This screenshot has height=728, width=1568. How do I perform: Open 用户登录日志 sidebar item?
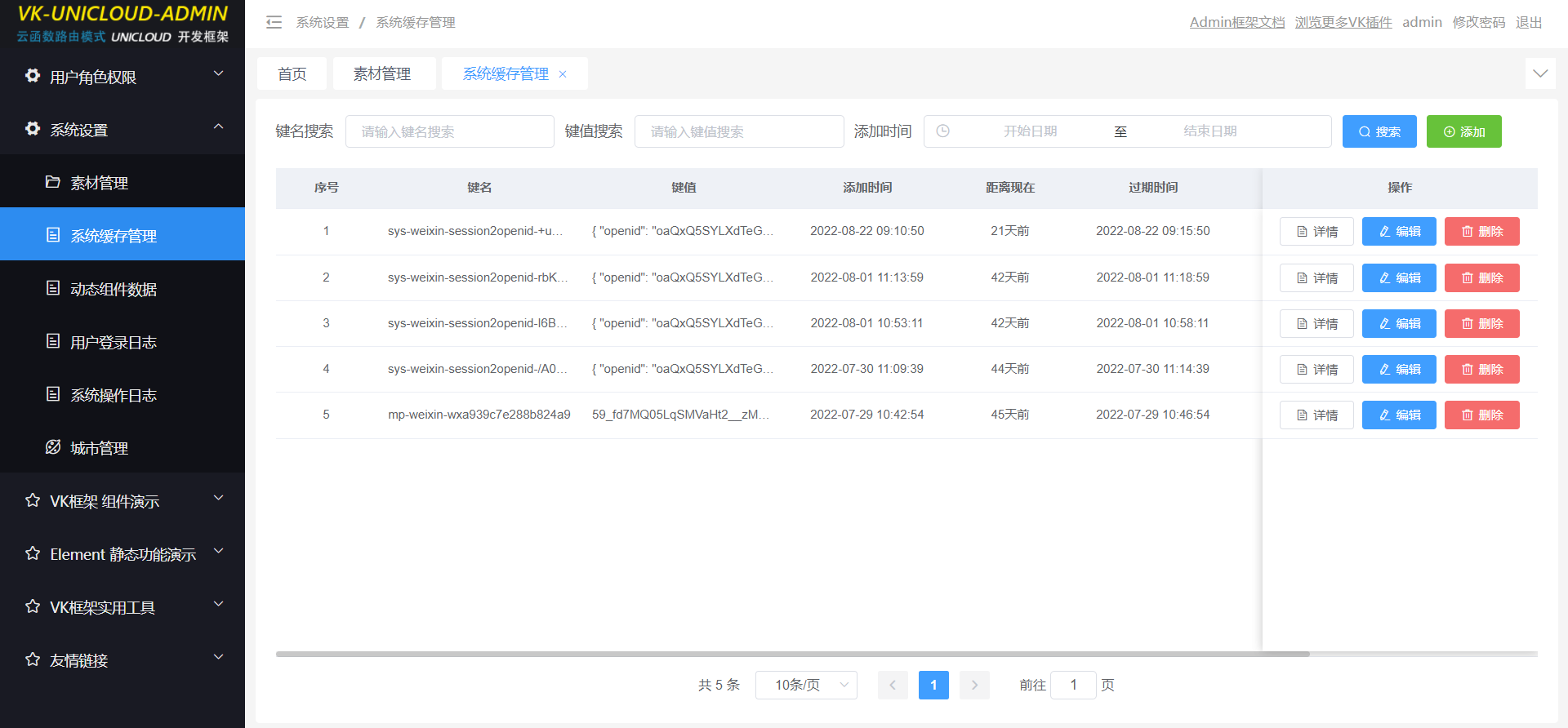point(122,342)
